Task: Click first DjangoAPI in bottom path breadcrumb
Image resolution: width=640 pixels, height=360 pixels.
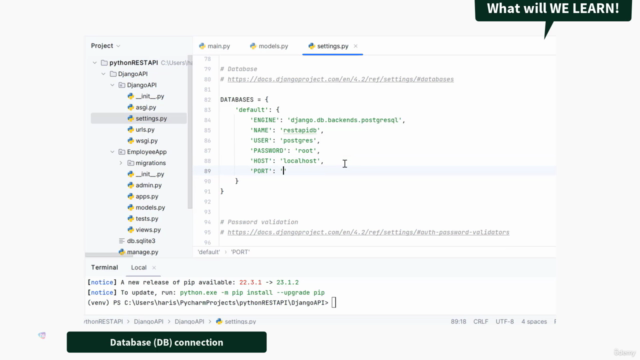Action: 148,322
